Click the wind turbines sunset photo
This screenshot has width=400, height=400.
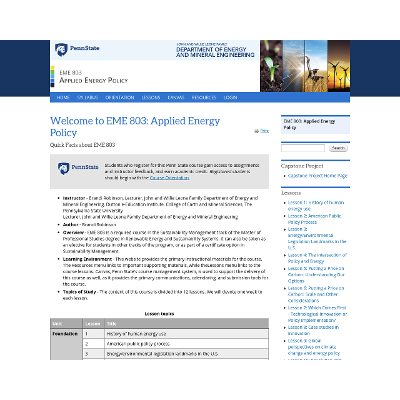tap(339, 66)
